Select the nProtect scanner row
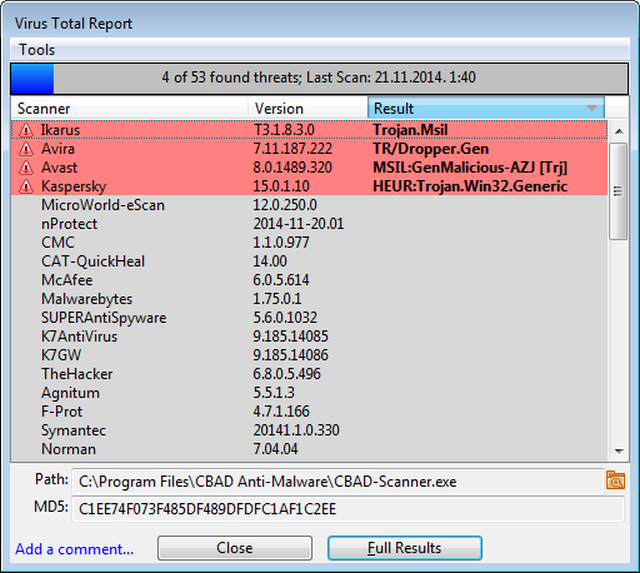The image size is (640, 573). [309, 224]
